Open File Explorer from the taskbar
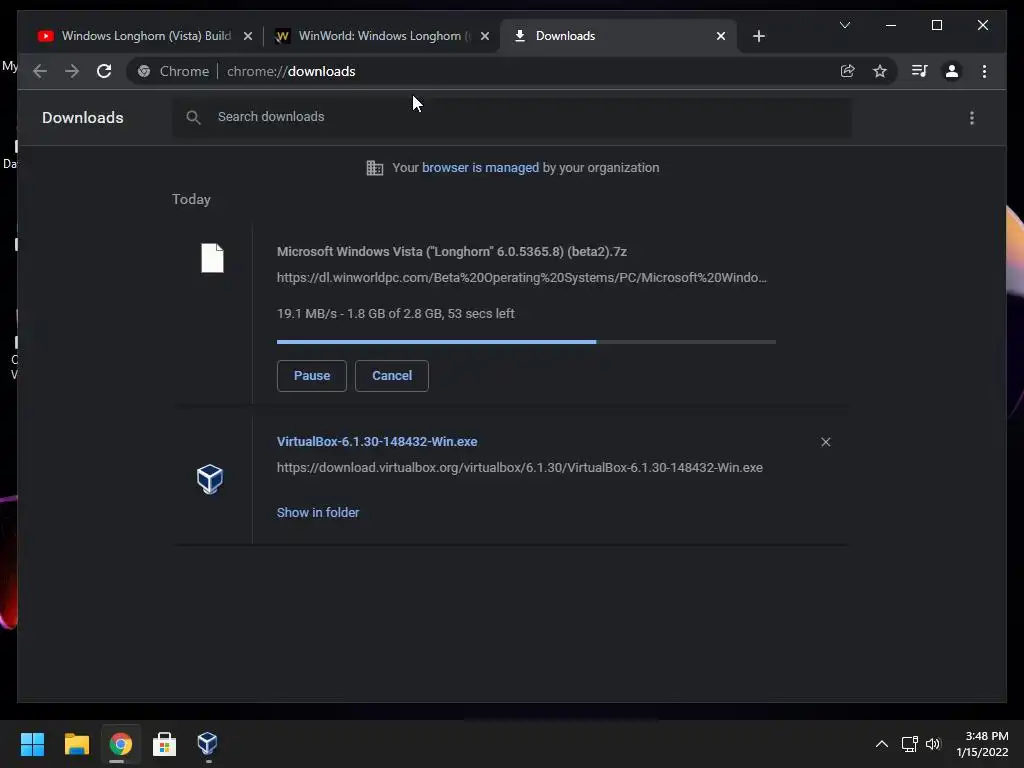Image resolution: width=1024 pixels, height=768 pixels. 76,744
